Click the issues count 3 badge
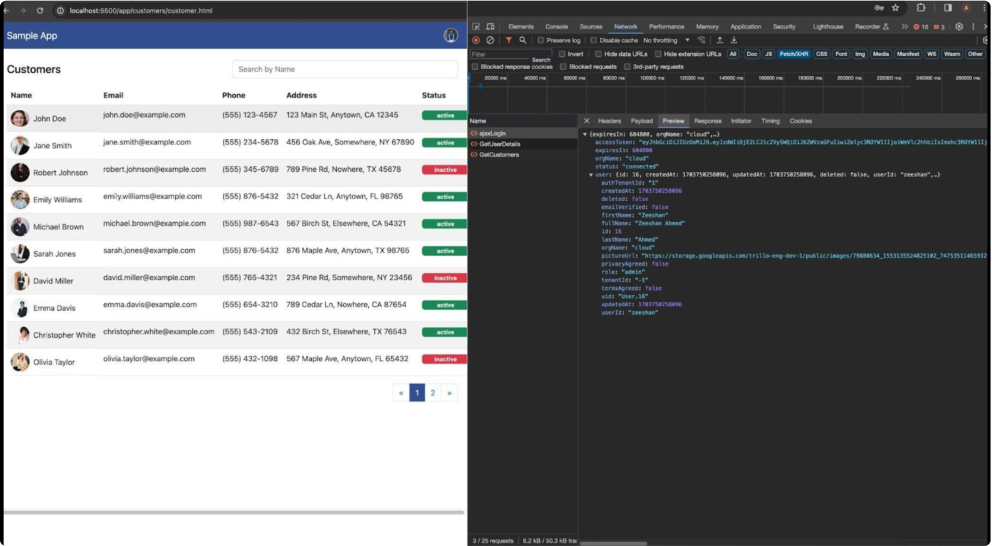Image resolution: width=992 pixels, height=546 pixels. click(x=939, y=27)
